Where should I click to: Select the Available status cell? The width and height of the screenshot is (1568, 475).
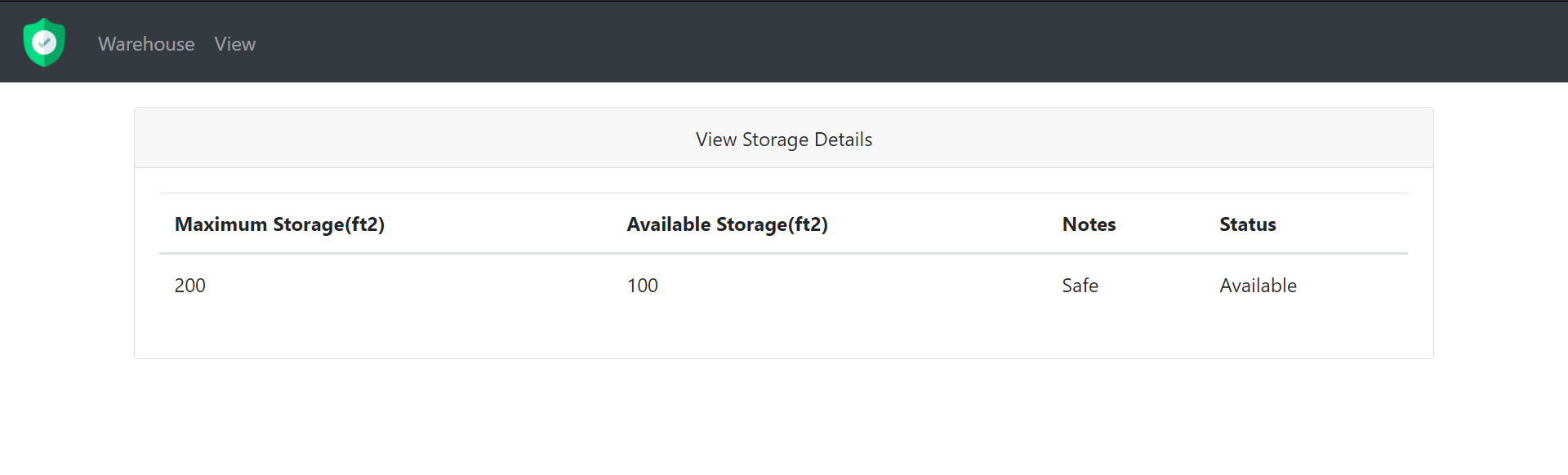tap(1258, 286)
